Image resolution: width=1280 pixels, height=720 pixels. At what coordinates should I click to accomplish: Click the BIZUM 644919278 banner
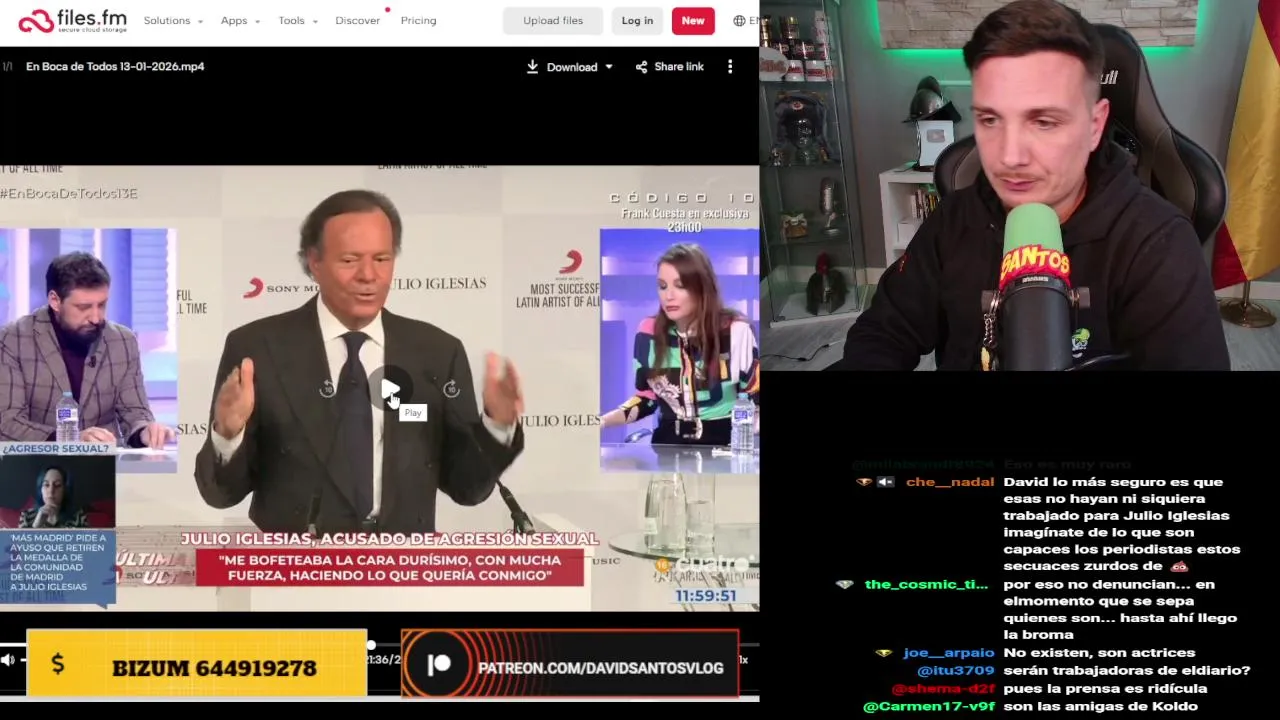197,664
